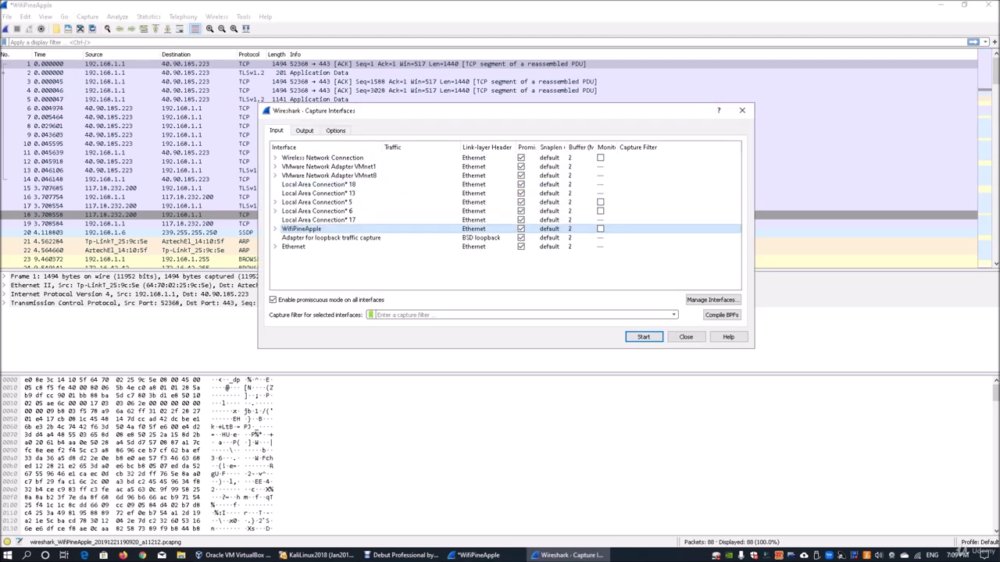Click the dialog question mark help icon
Viewport: 1000px width, 562px height.
tap(719, 110)
